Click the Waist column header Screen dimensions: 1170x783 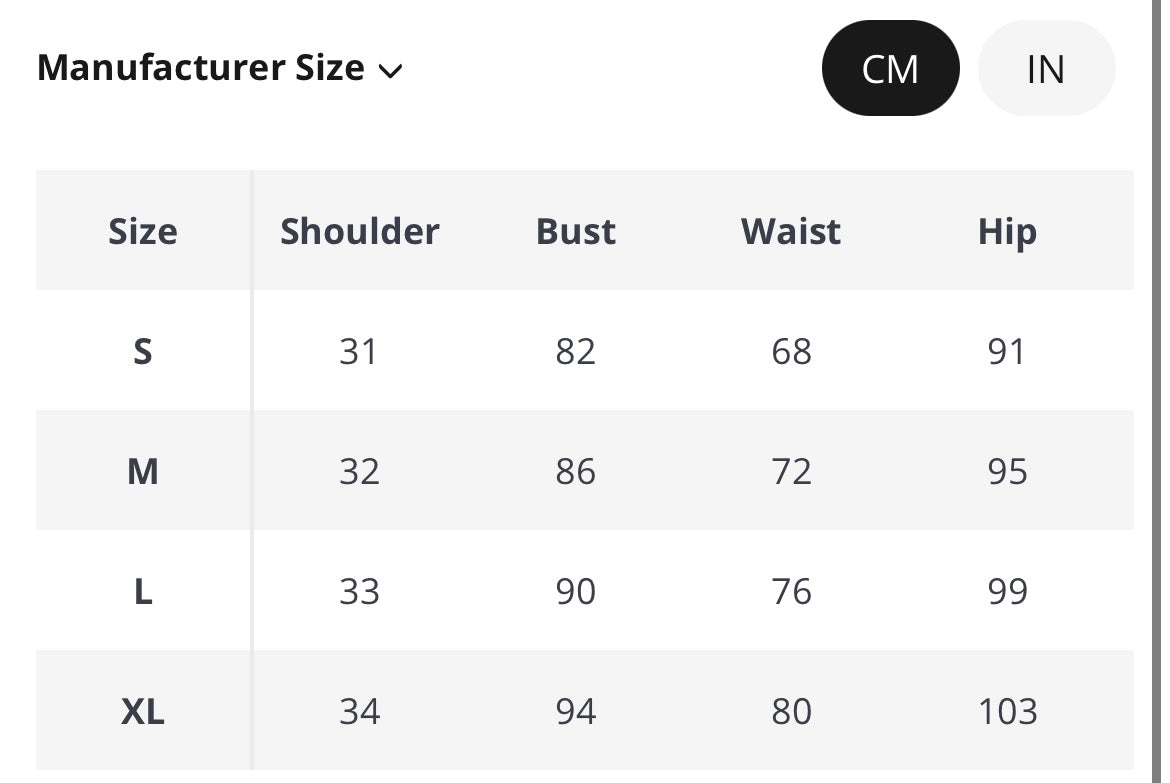click(791, 231)
